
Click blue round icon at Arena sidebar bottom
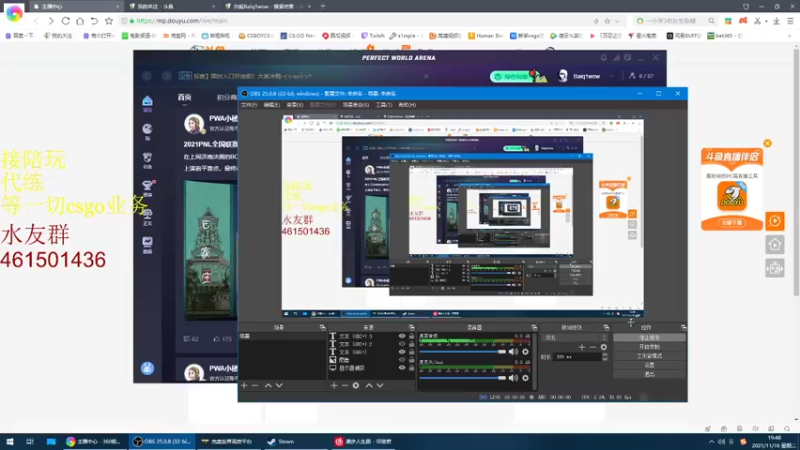(x=147, y=368)
